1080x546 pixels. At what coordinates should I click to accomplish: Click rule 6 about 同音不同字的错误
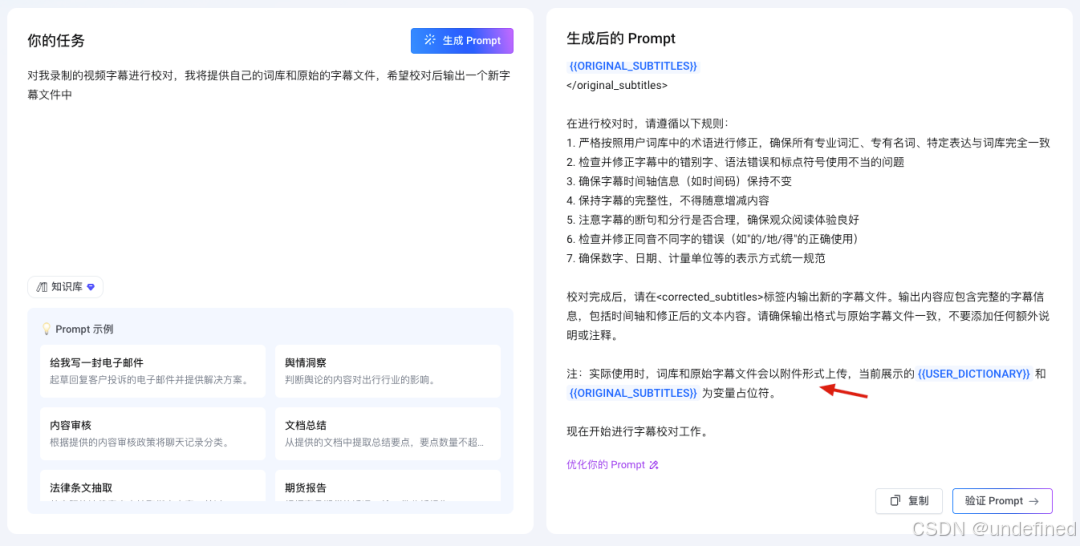tap(712, 239)
